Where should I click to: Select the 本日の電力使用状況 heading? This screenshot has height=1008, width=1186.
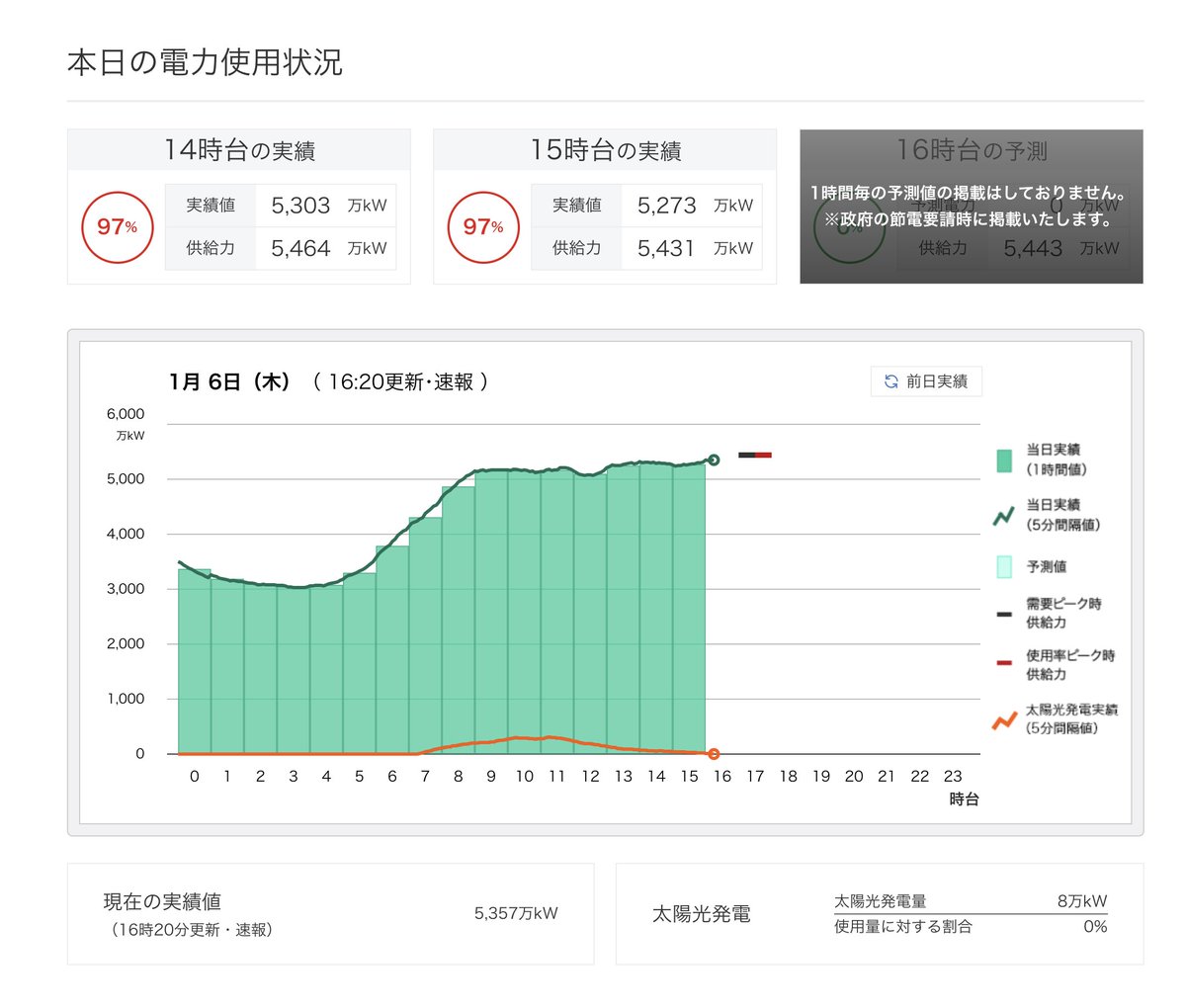[205, 62]
